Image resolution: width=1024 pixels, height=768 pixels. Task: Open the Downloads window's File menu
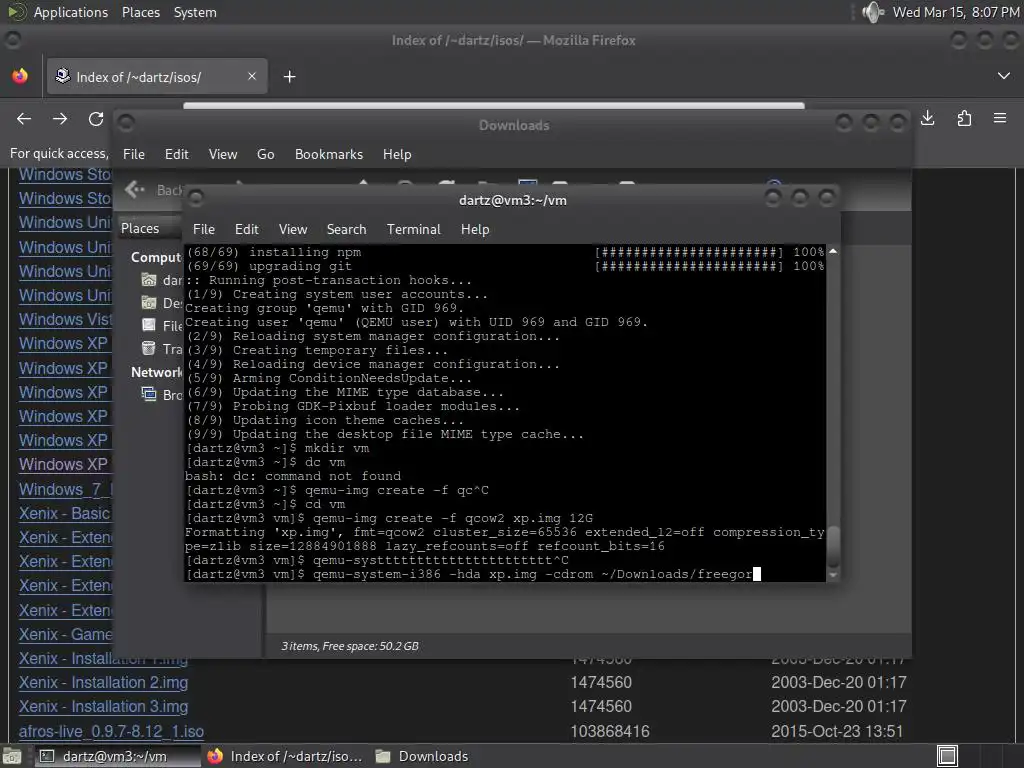coord(134,154)
